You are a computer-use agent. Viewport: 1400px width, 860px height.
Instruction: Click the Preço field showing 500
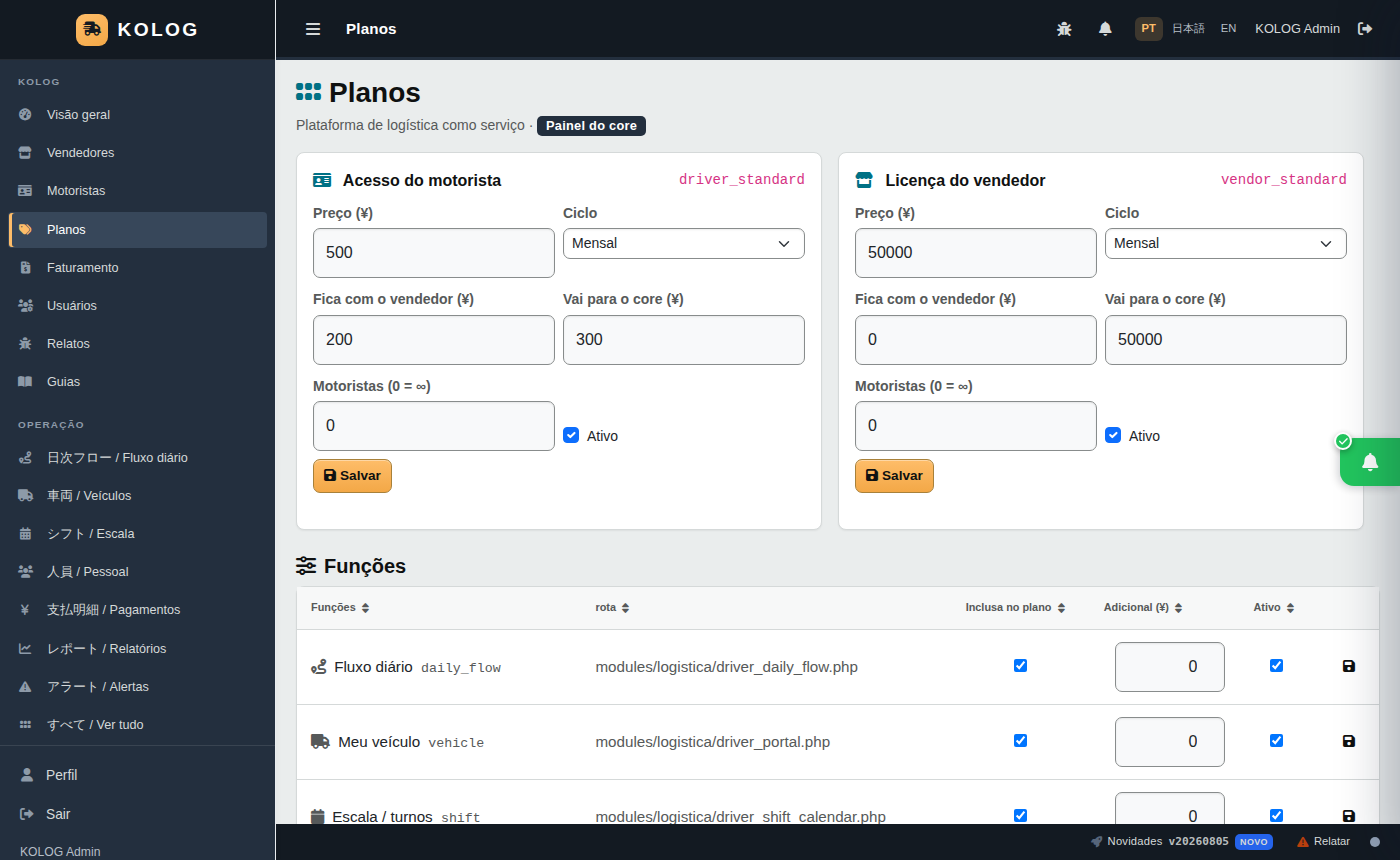[x=434, y=253]
